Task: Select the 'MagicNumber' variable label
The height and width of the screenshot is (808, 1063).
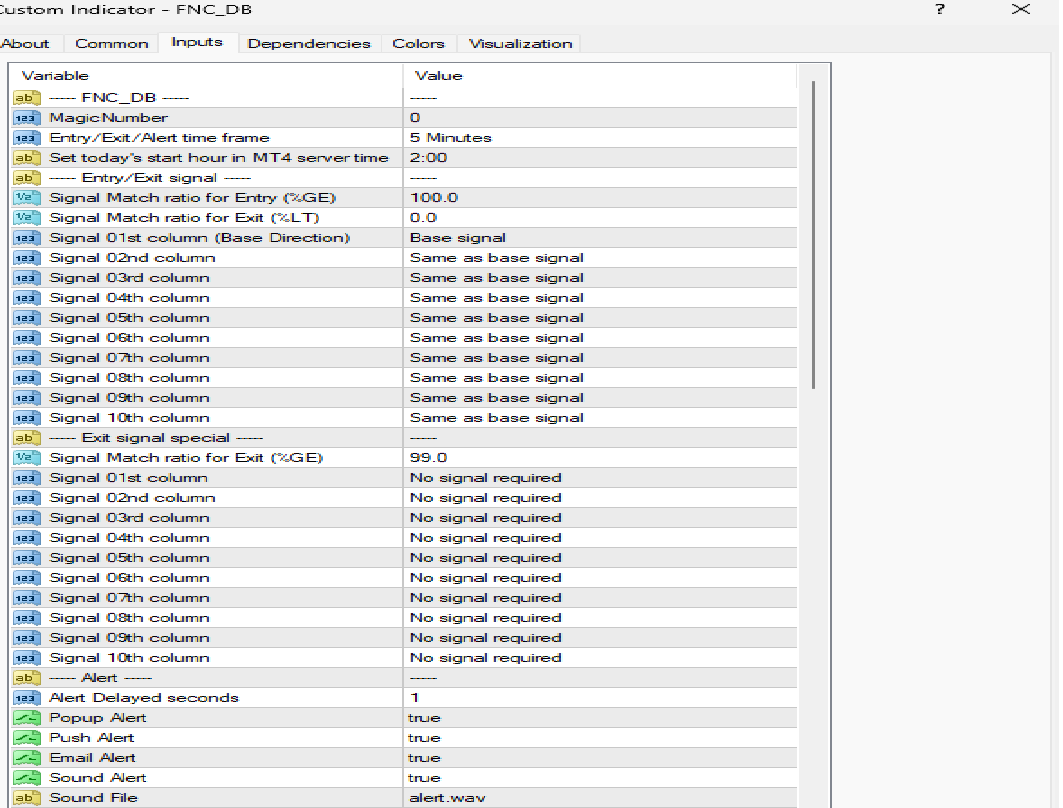Action: (108, 118)
